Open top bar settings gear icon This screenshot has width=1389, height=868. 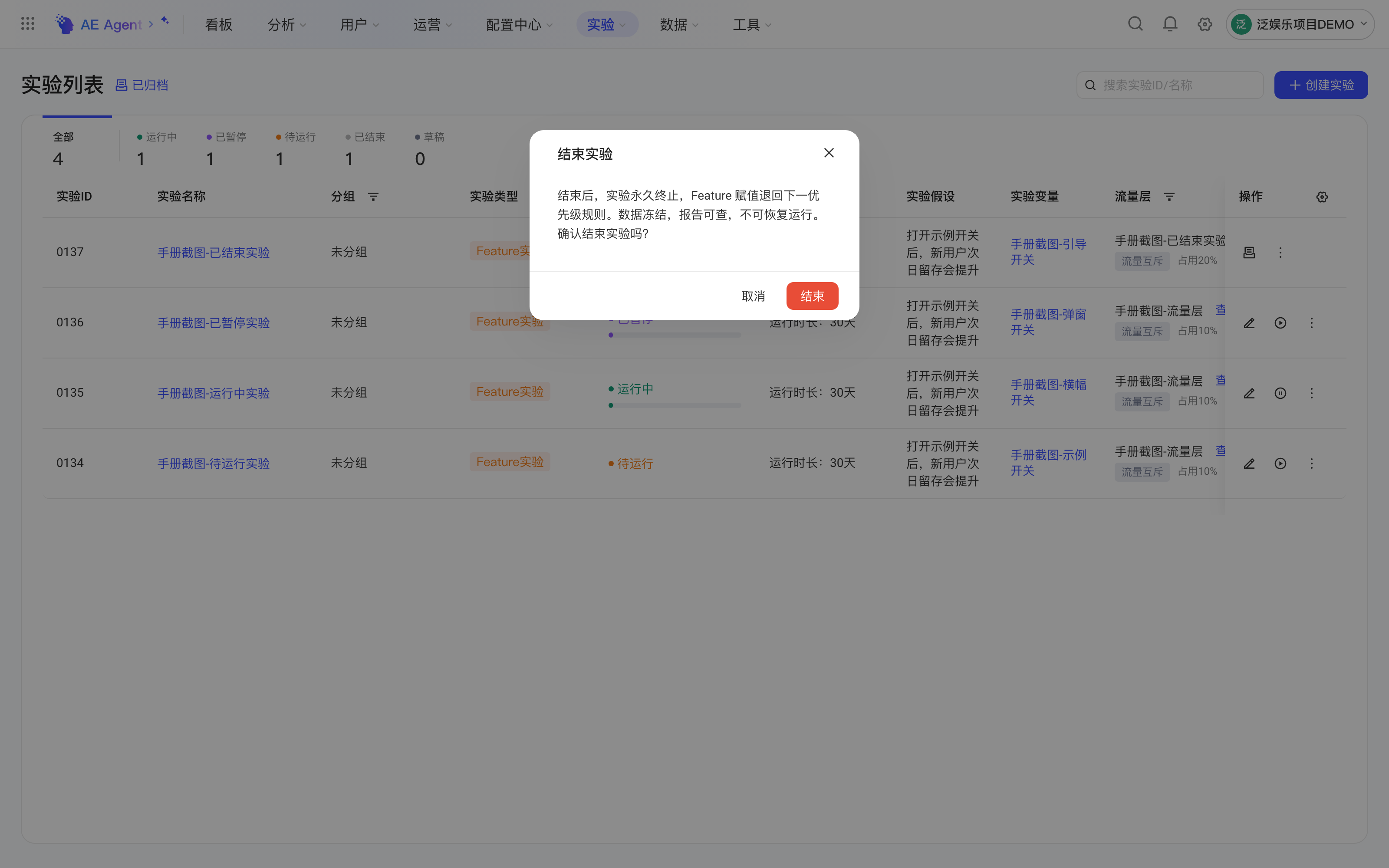1205,24
